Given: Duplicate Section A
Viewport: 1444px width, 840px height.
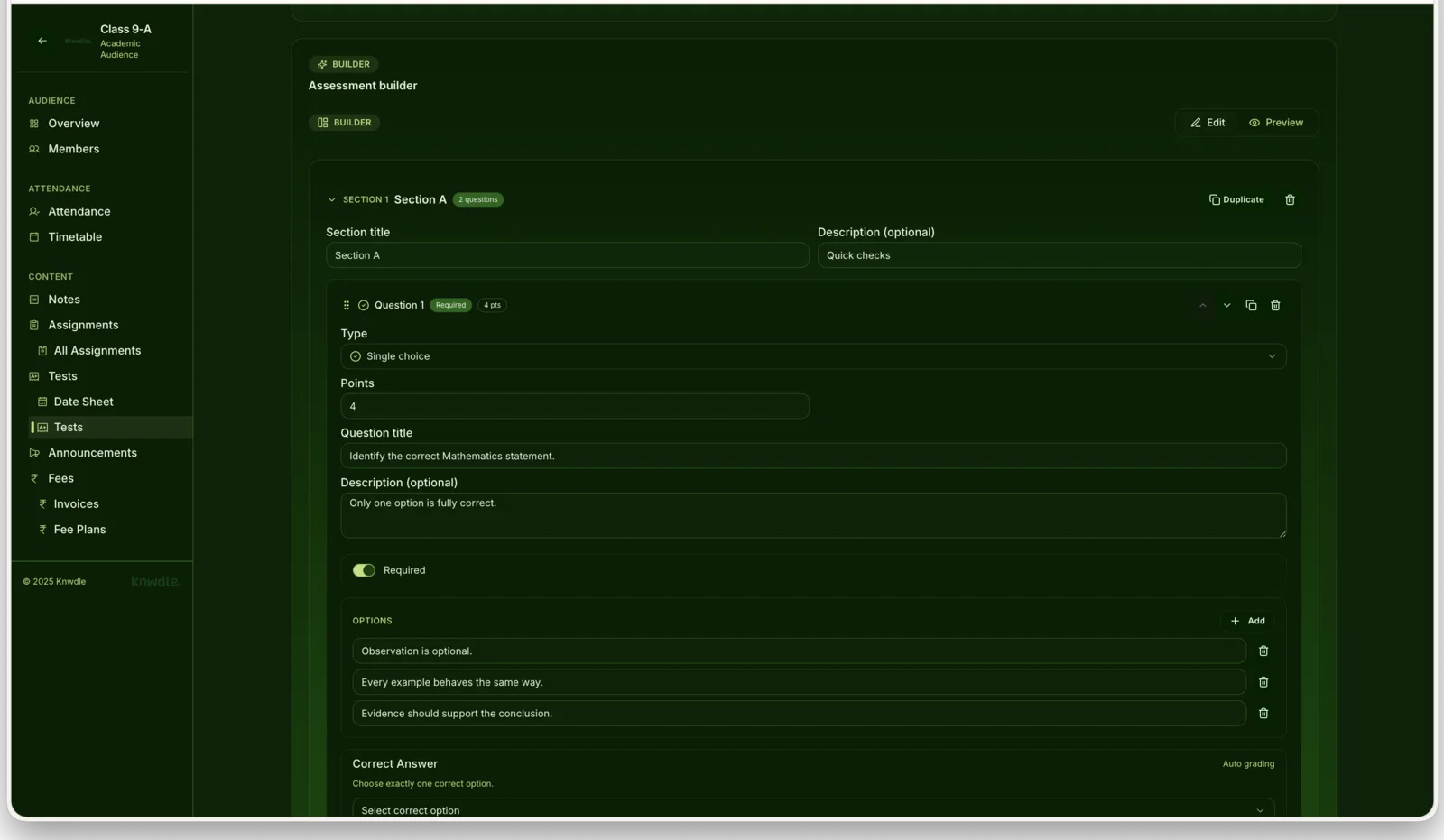Looking at the screenshot, I should [x=1236, y=200].
